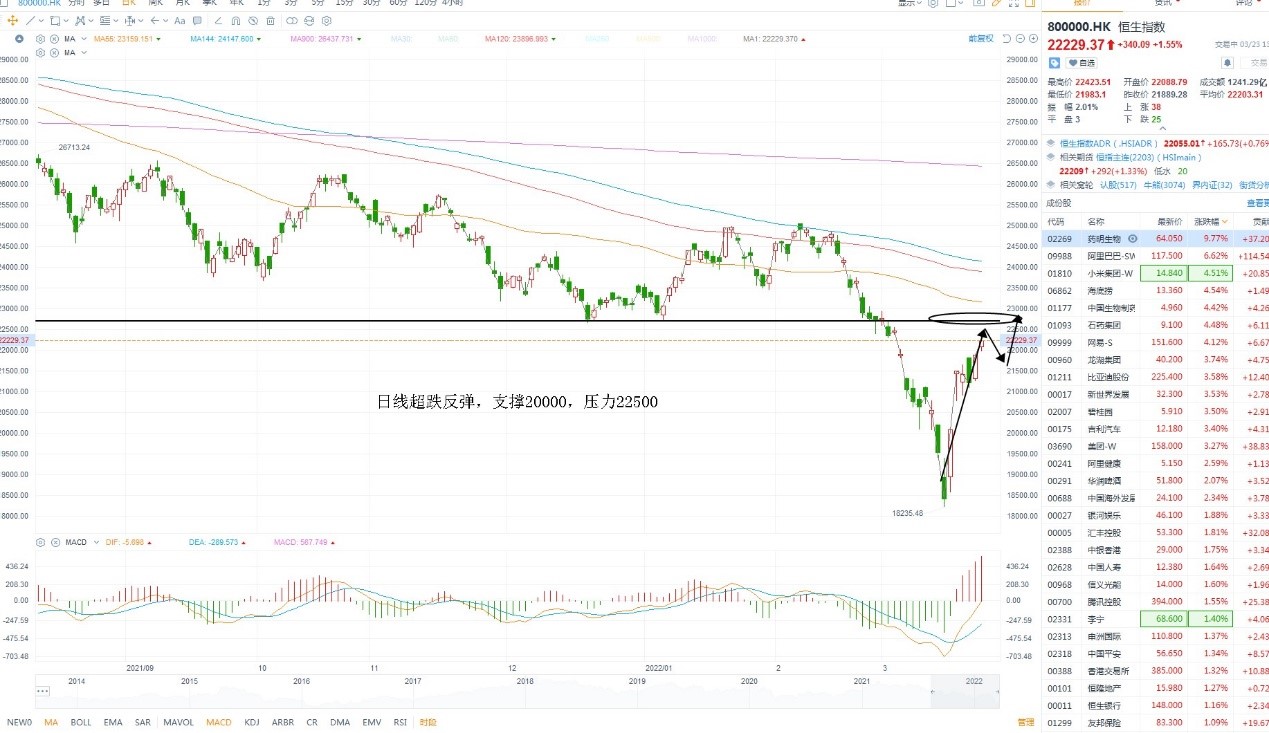The width and height of the screenshot is (1269, 733).
Task: Toggle the 时段 session indicator
Action: (428, 722)
